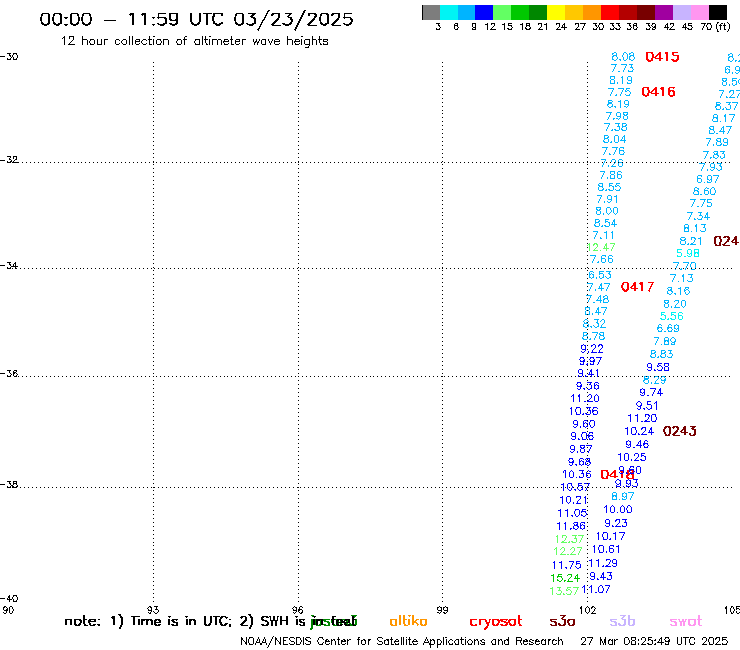This screenshot has height=650, width=740.
Task: Click the longitude axis label 102
Action: coord(588,610)
